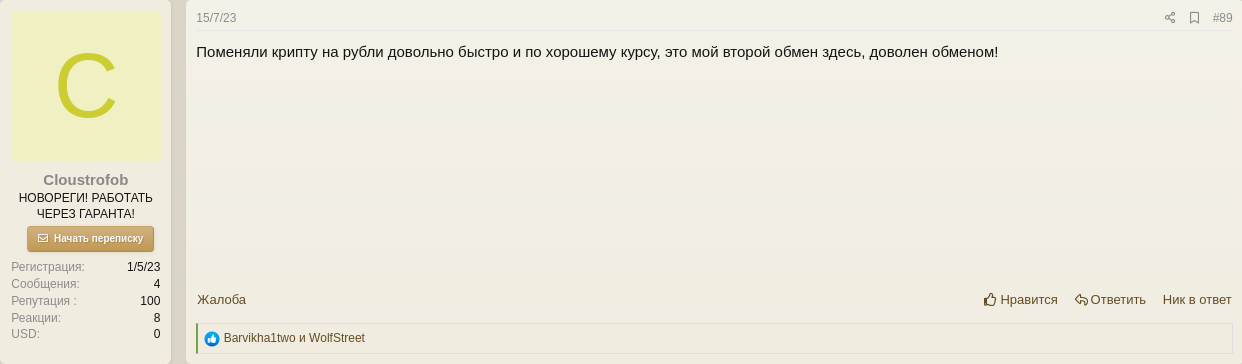Open the Cloustrofob avatar image

point(86,87)
